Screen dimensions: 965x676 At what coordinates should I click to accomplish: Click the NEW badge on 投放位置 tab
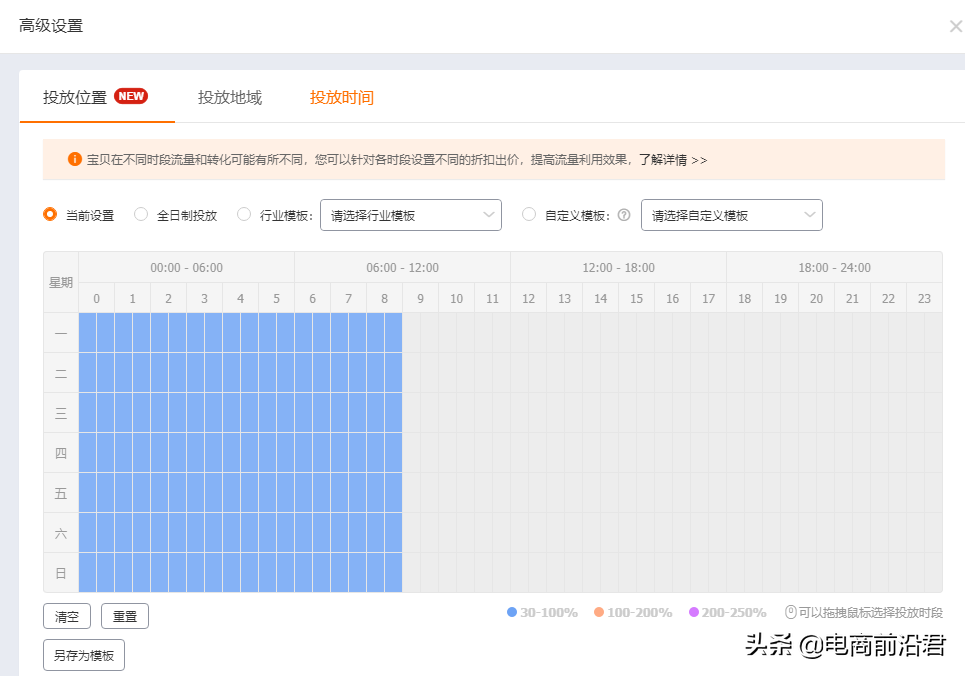[131, 96]
